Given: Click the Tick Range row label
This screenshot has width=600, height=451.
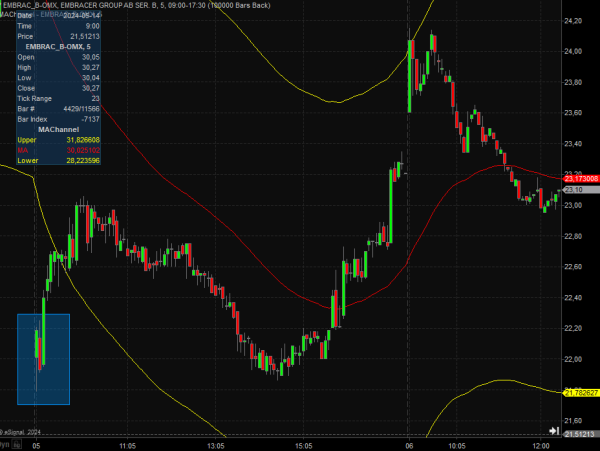Looking at the screenshot, I should (34, 98).
